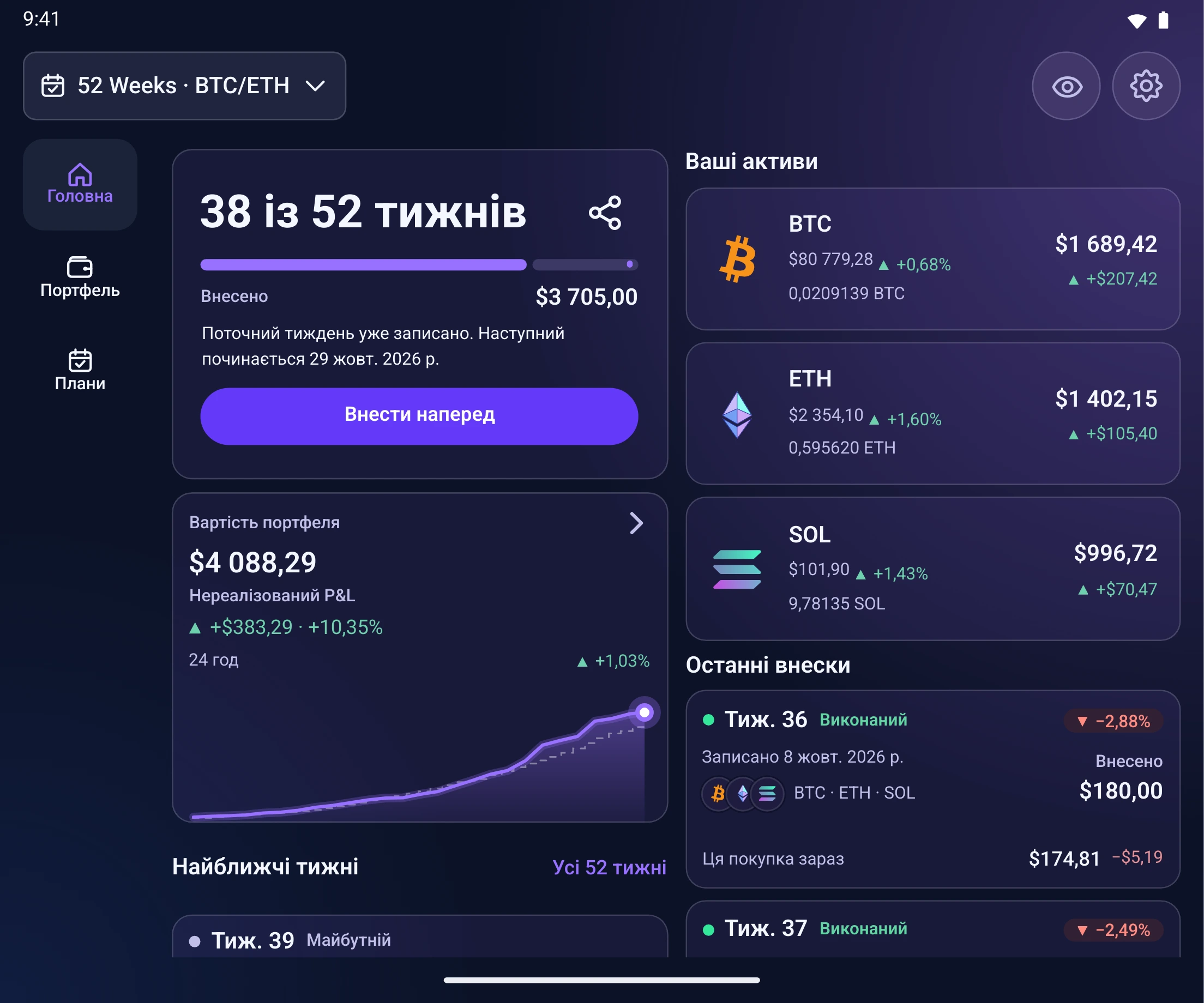This screenshot has width=1204, height=1003.
Task: Go to the Головна tab
Action: click(x=80, y=185)
